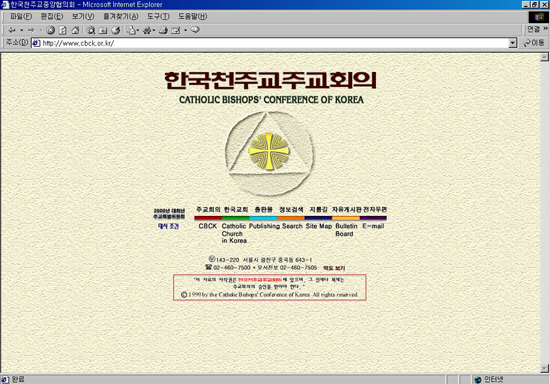Click the Bulletin Board navigation link
Image resolution: width=550 pixels, height=384 pixels.
point(346,230)
